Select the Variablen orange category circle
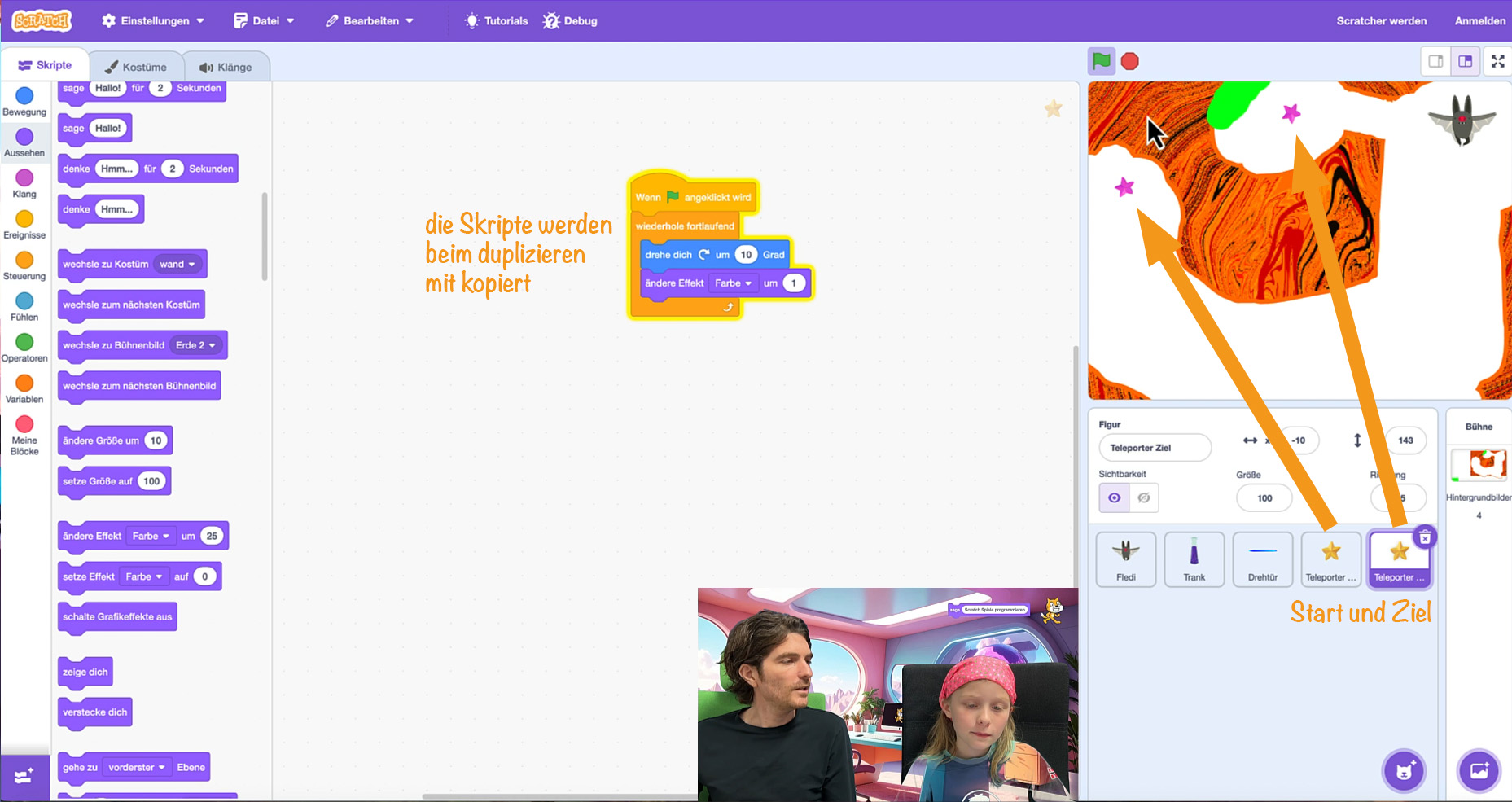The width and height of the screenshot is (1512, 802). click(x=24, y=383)
